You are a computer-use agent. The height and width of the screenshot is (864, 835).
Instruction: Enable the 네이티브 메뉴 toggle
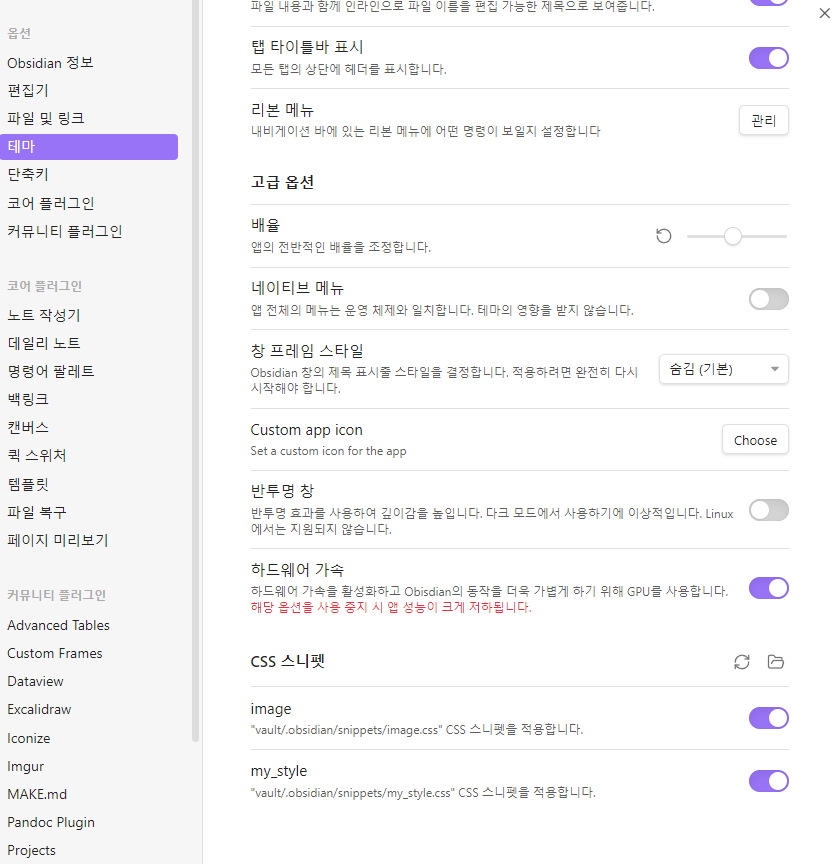(768, 299)
